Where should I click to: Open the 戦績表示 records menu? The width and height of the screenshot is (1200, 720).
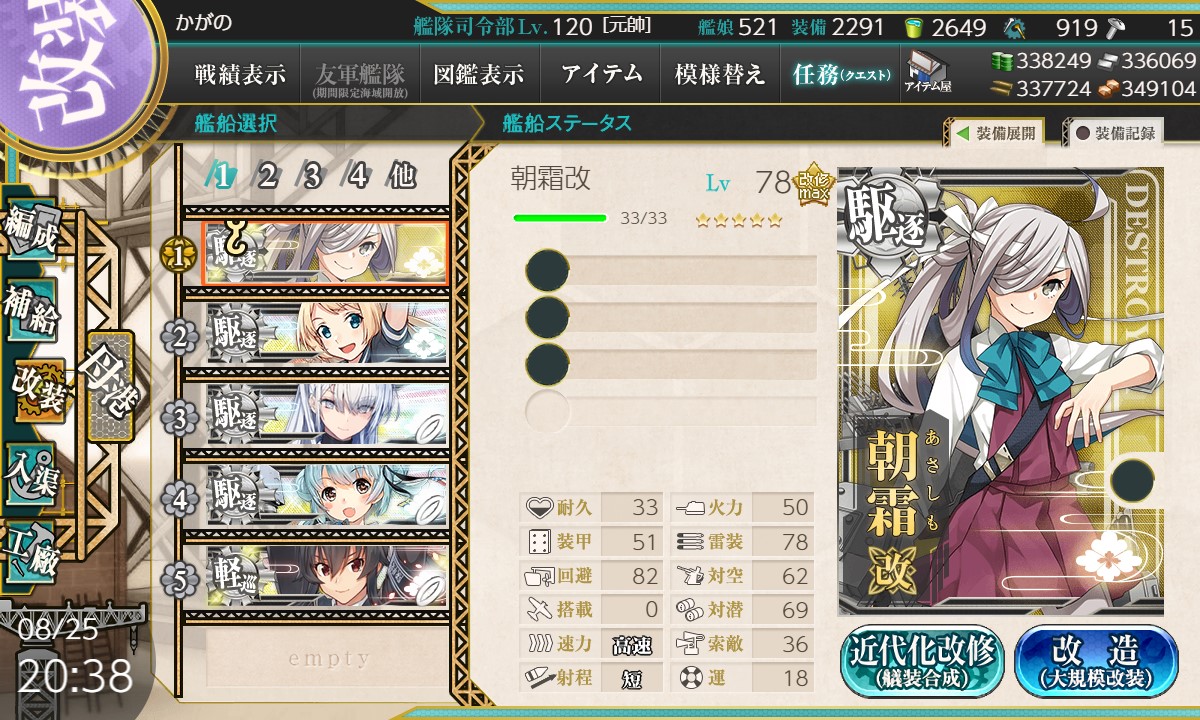click(x=240, y=74)
